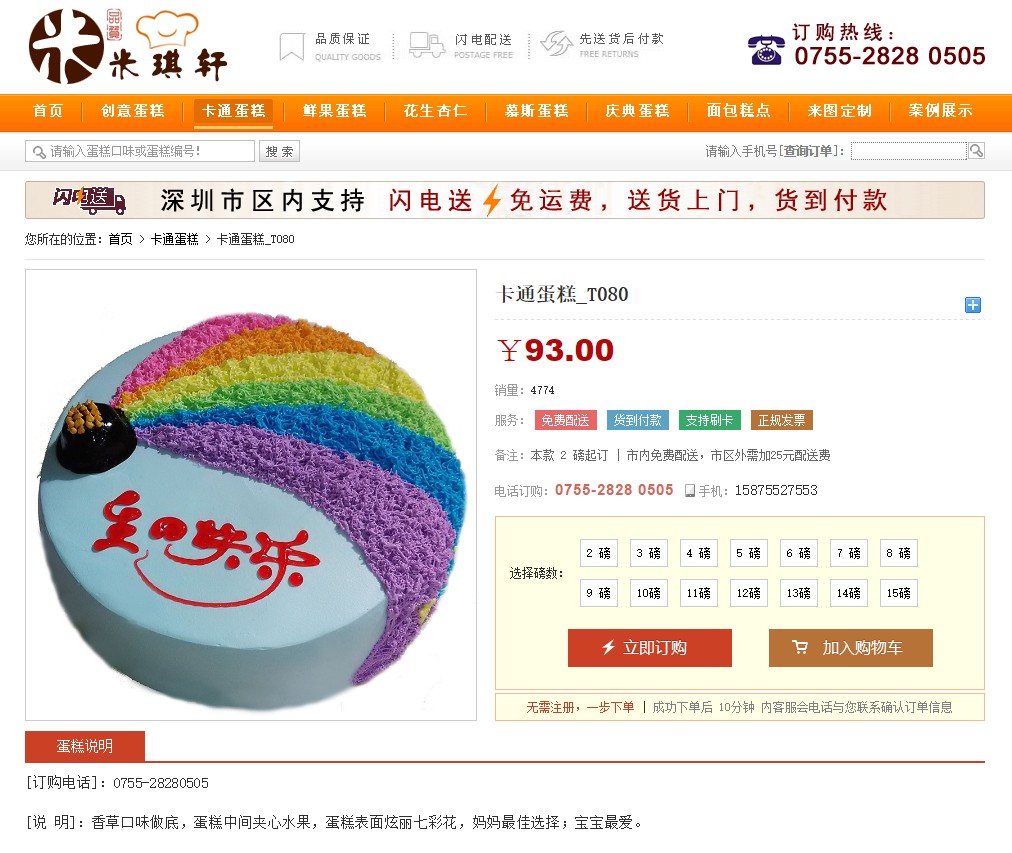Click the flash delivery van banner icon
Screen dimensions: 1012x853
pyautogui.click(x=89, y=200)
